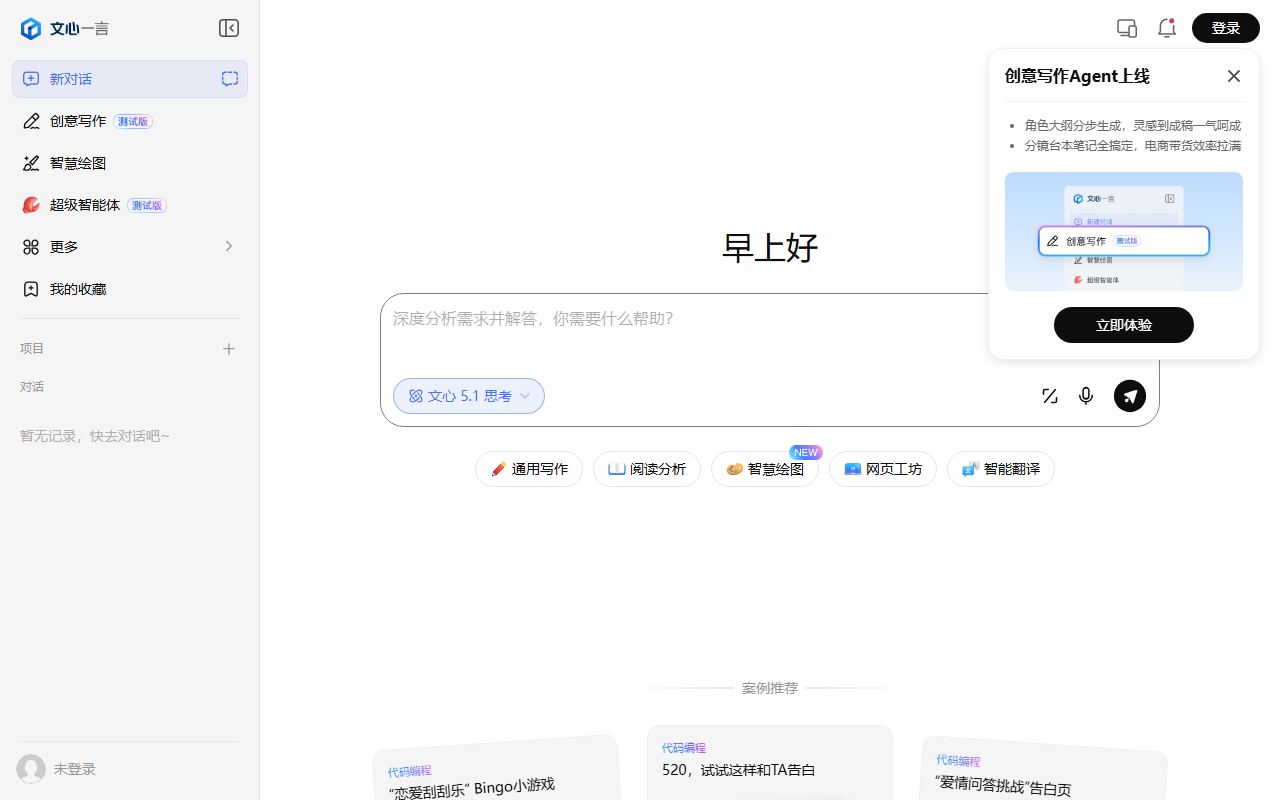The image size is (1280, 800).
Task: Click the 测试版 badge next to 创意写作
Action: coord(133,121)
